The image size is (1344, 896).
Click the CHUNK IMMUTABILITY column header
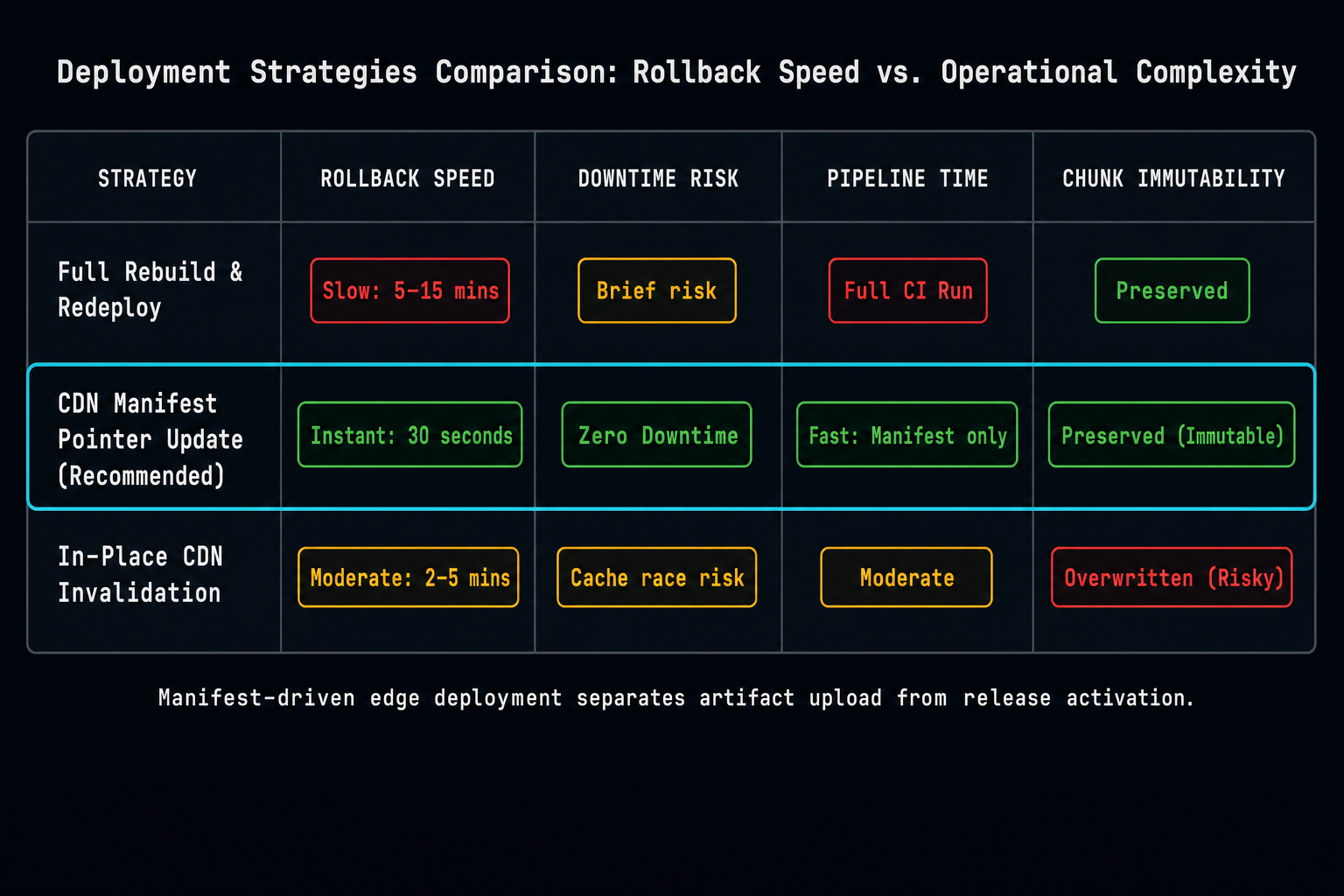1173,178
